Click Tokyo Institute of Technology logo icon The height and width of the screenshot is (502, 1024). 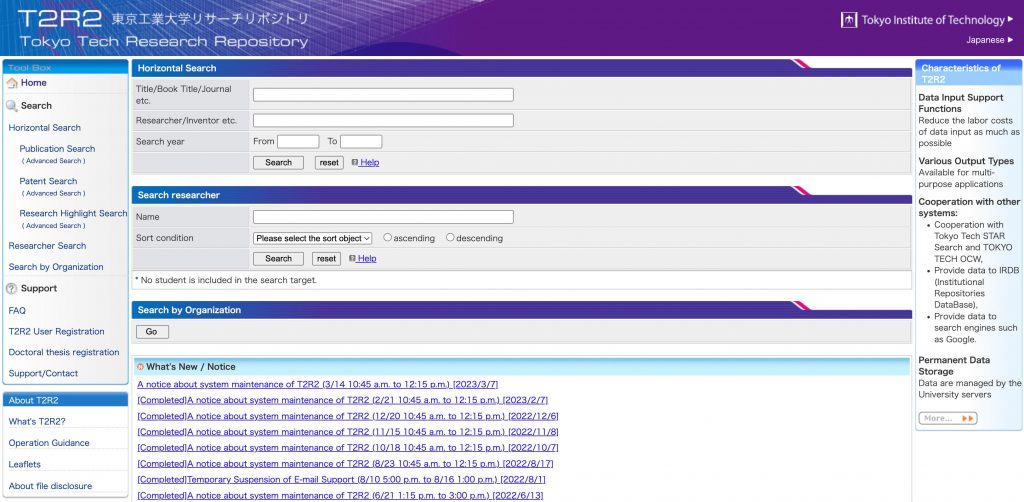pyautogui.click(x=848, y=20)
